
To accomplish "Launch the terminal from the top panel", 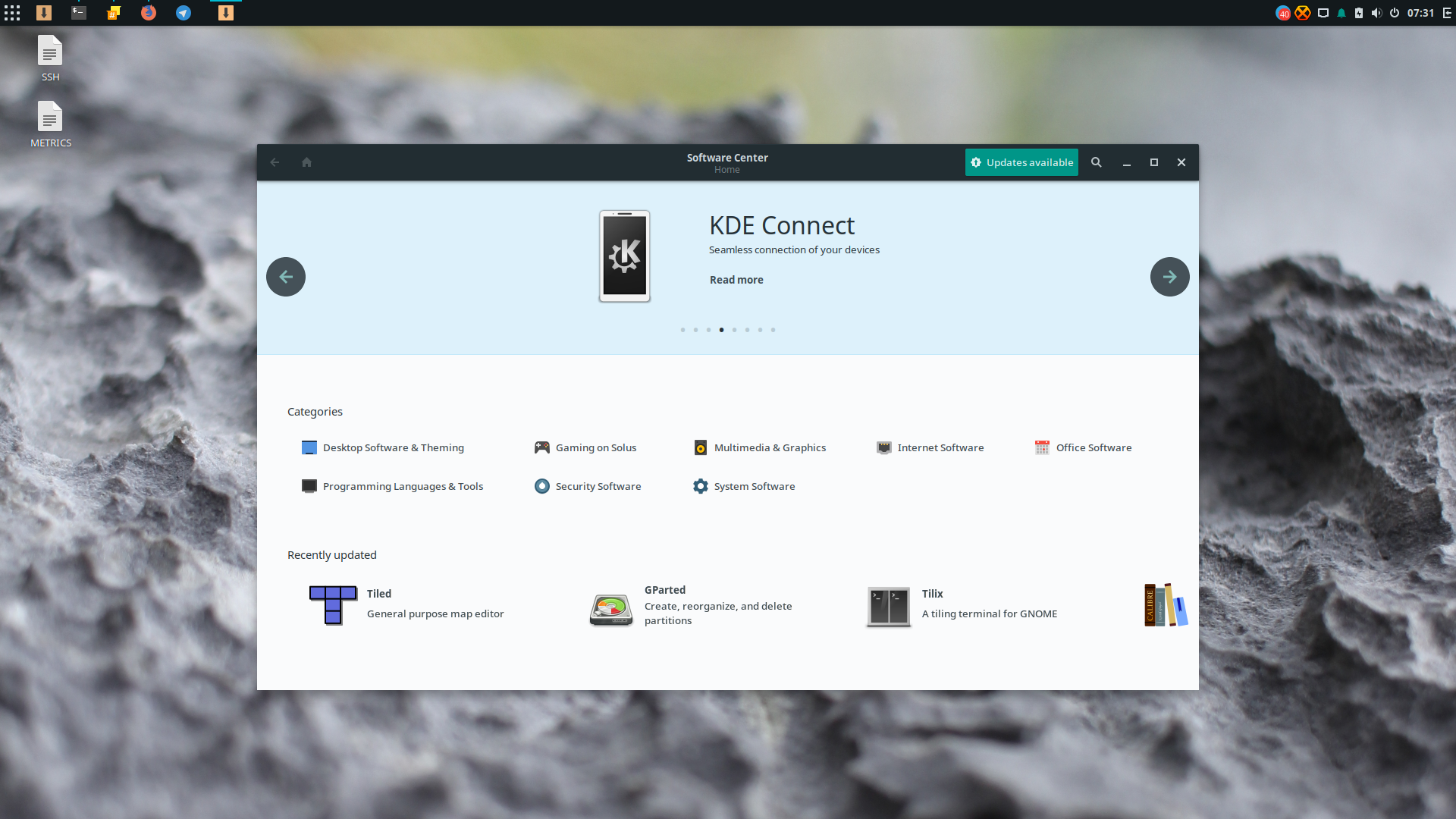I will (x=79, y=12).
